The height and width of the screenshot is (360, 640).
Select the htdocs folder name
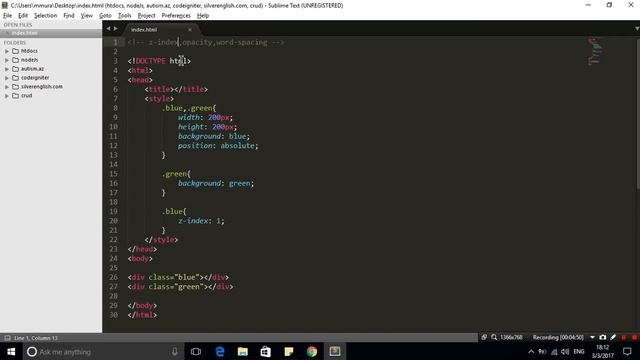29,51
